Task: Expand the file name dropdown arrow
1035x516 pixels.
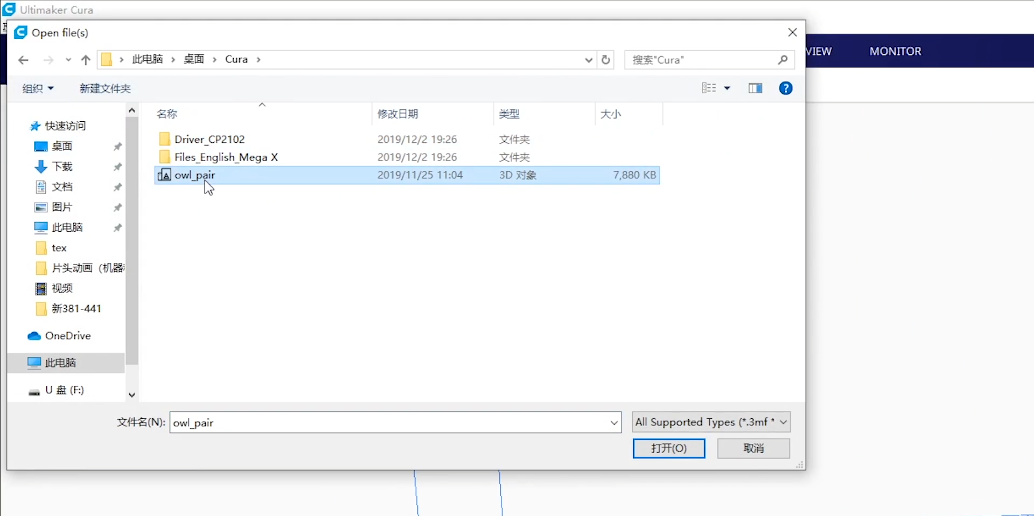Action: (x=615, y=422)
